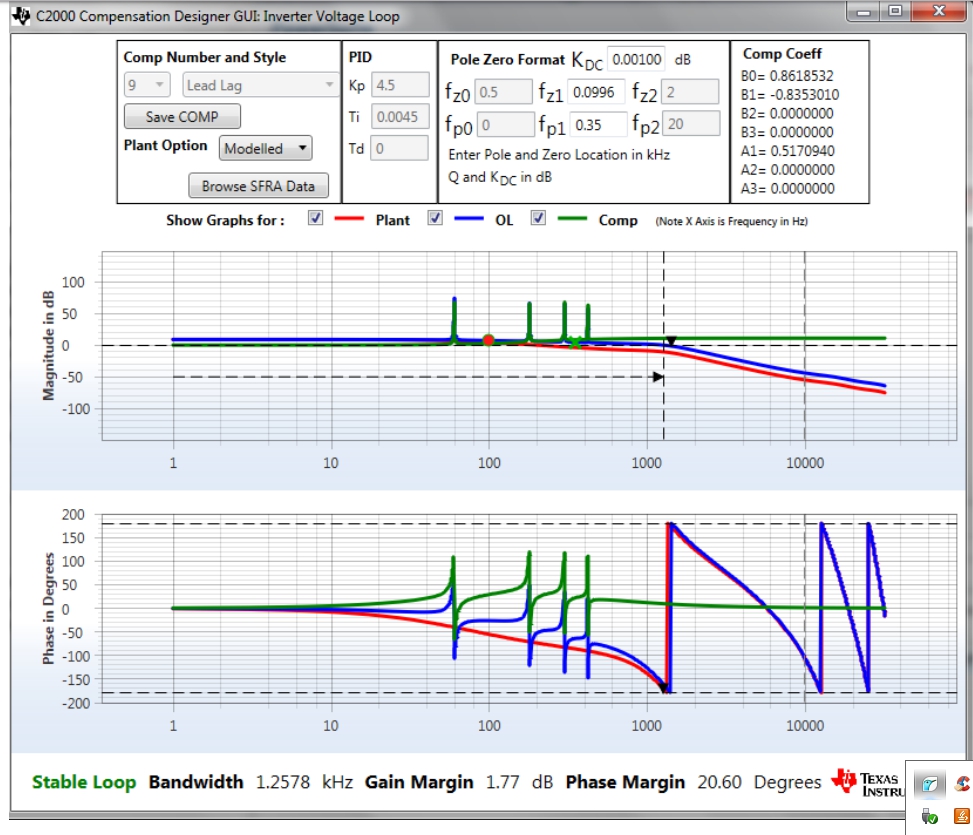
Task: Select the fz1 frequency input field
Action: pos(595,92)
